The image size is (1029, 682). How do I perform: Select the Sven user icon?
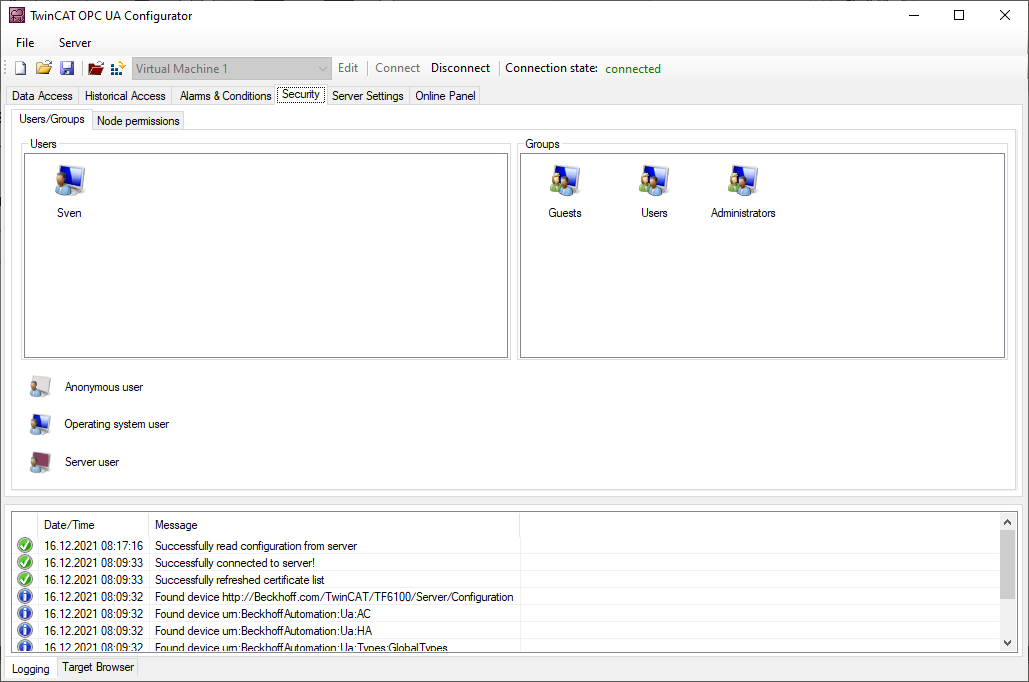click(70, 181)
